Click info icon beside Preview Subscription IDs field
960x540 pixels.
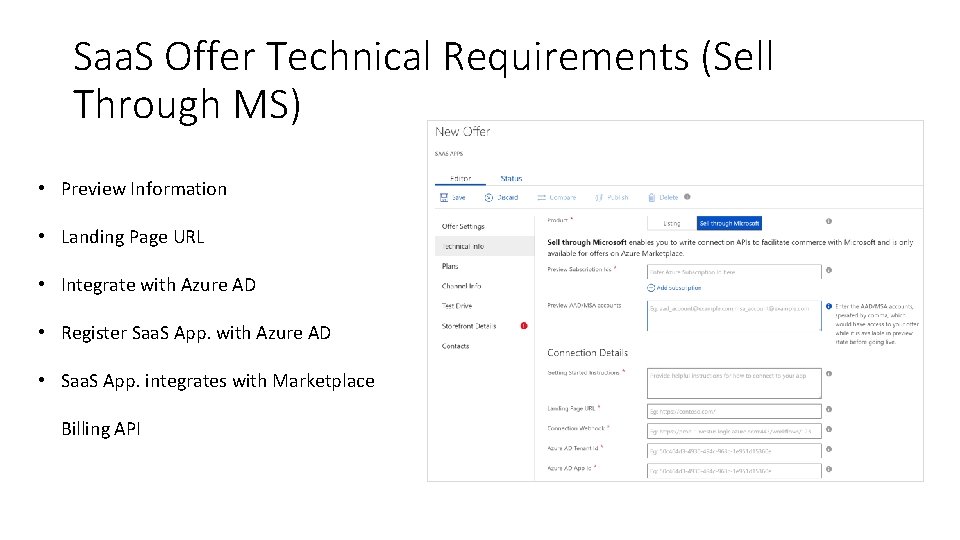tap(828, 270)
